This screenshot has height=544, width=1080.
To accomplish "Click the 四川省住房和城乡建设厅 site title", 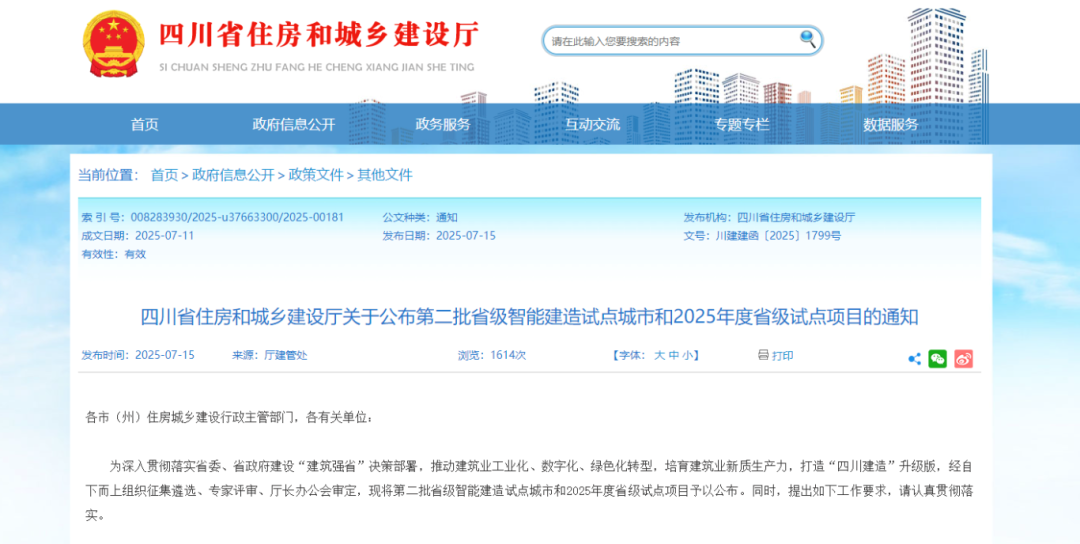I will pyautogui.click(x=319, y=34).
